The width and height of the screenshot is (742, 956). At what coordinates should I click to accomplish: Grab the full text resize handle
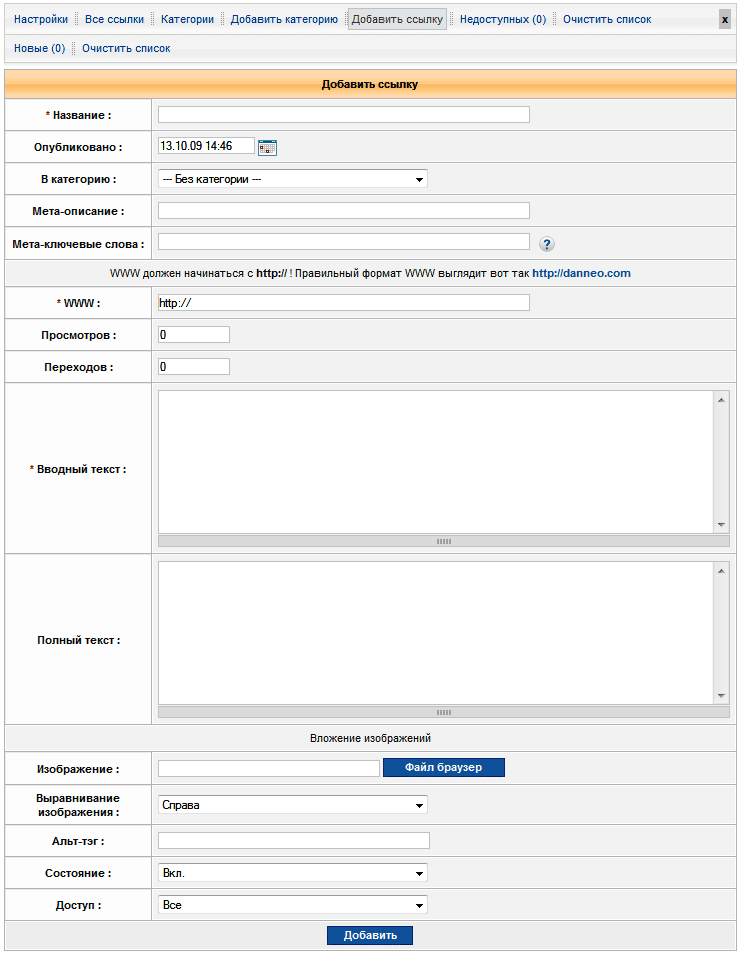pyautogui.click(x=443, y=712)
